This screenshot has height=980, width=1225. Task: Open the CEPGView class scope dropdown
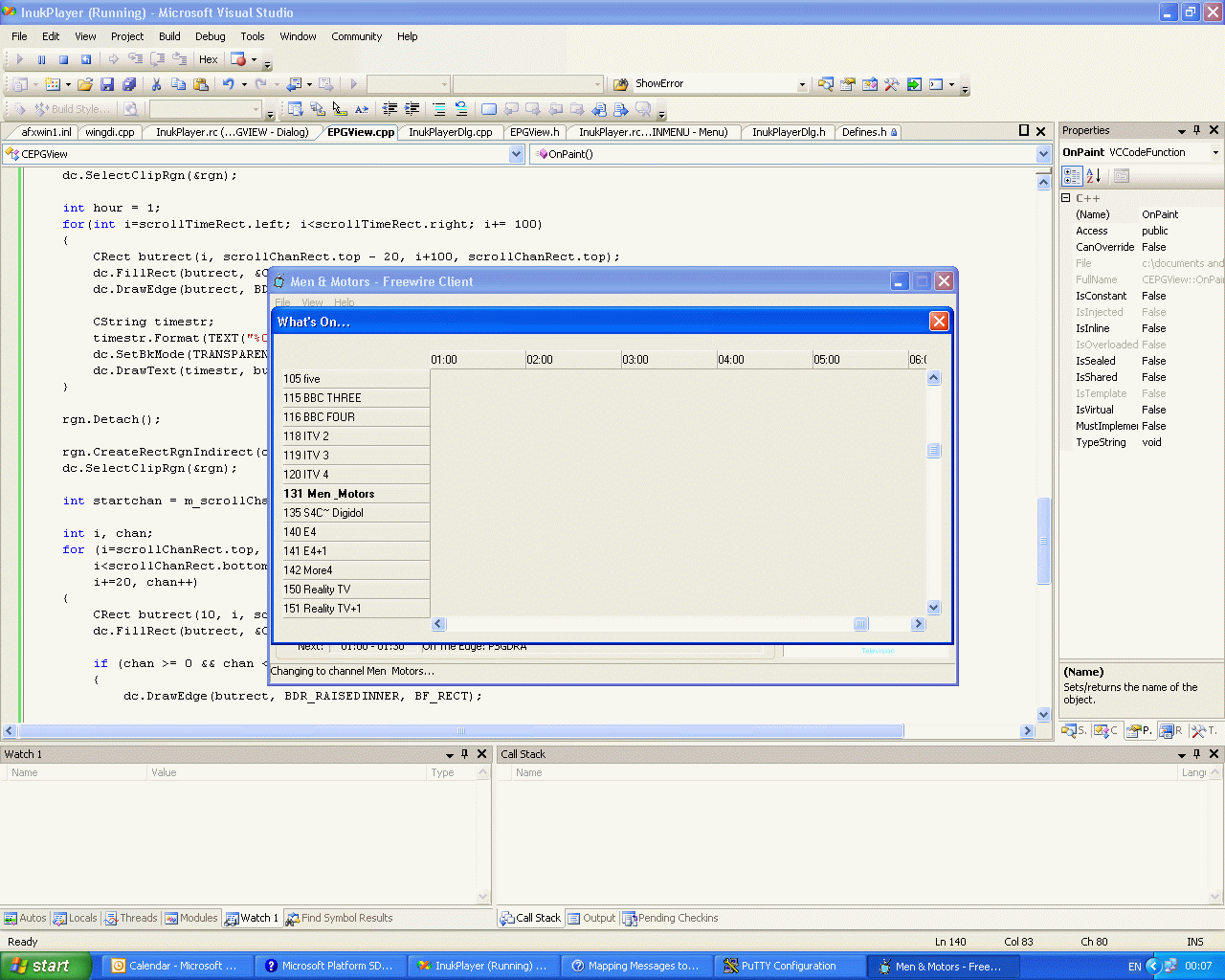coord(517,154)
